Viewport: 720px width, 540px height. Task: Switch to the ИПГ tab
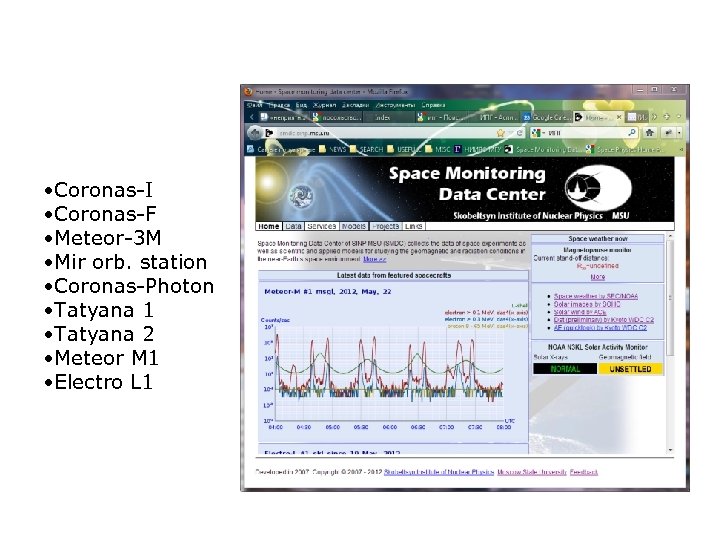pos(494,118)
